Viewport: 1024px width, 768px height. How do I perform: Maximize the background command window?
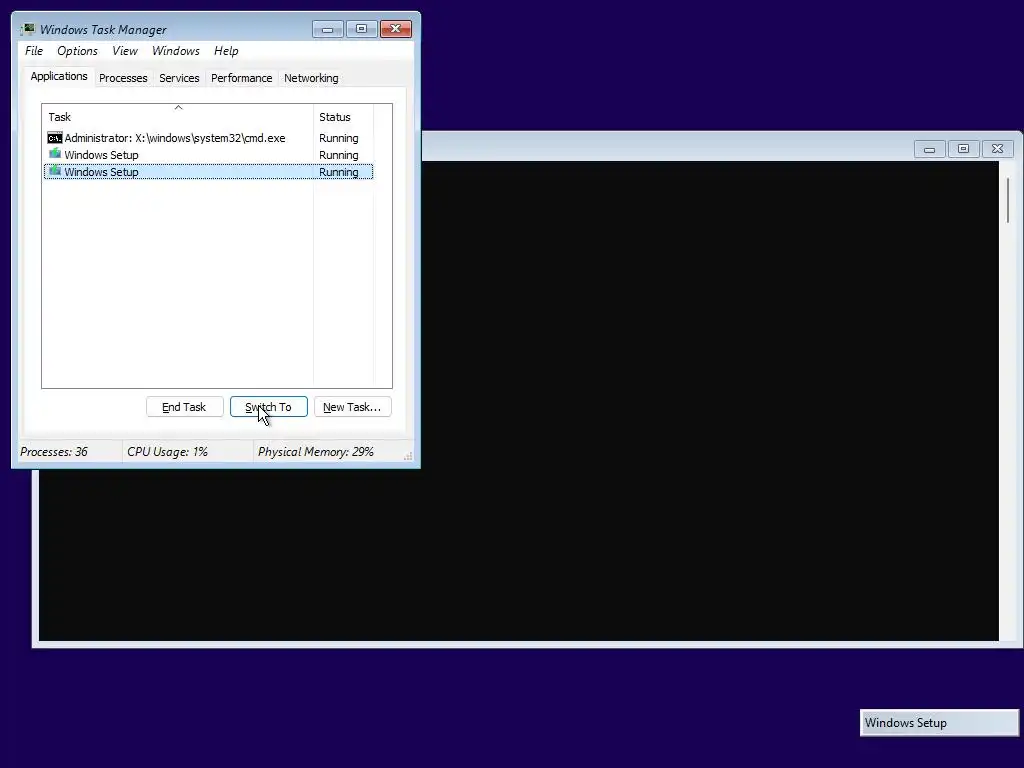(x=963, y=149)
